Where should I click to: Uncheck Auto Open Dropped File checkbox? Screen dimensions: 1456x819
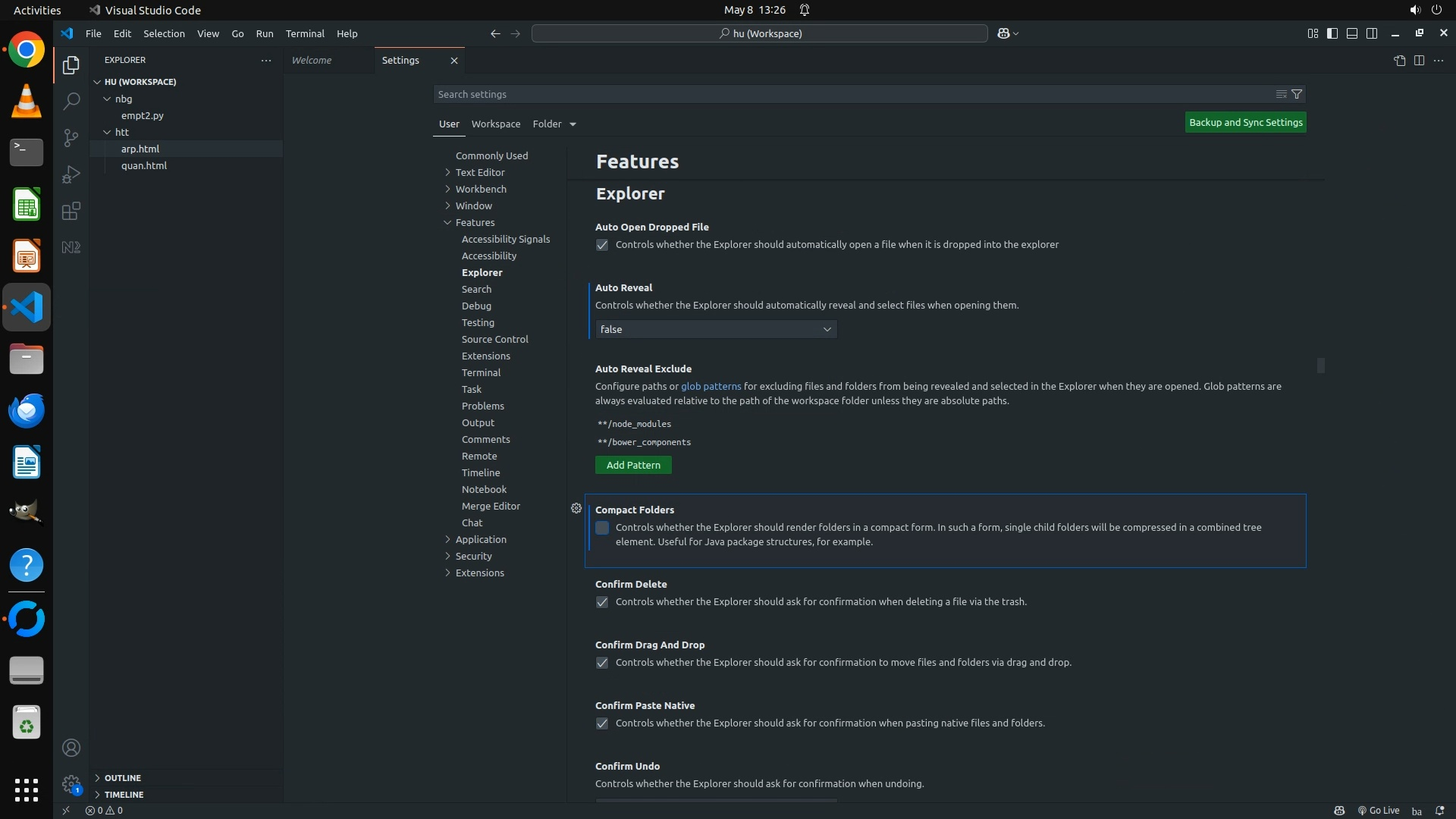click(x=602, y=245)
